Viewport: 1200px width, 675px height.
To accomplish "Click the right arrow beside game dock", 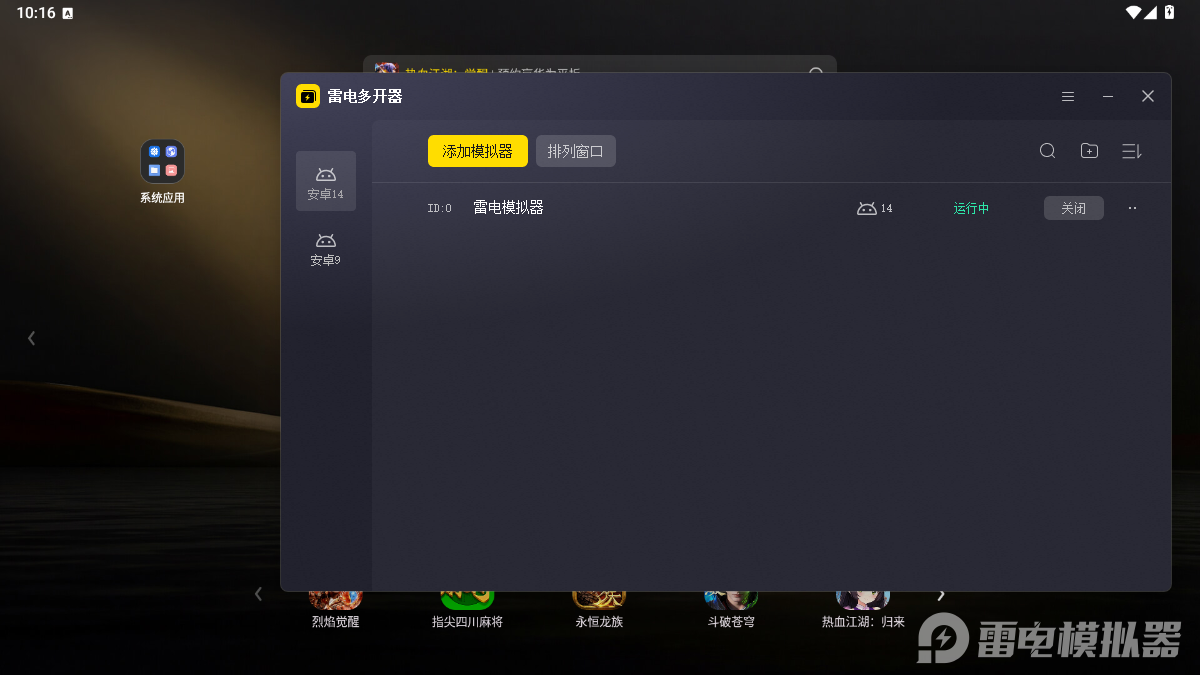I will [940, 595].
